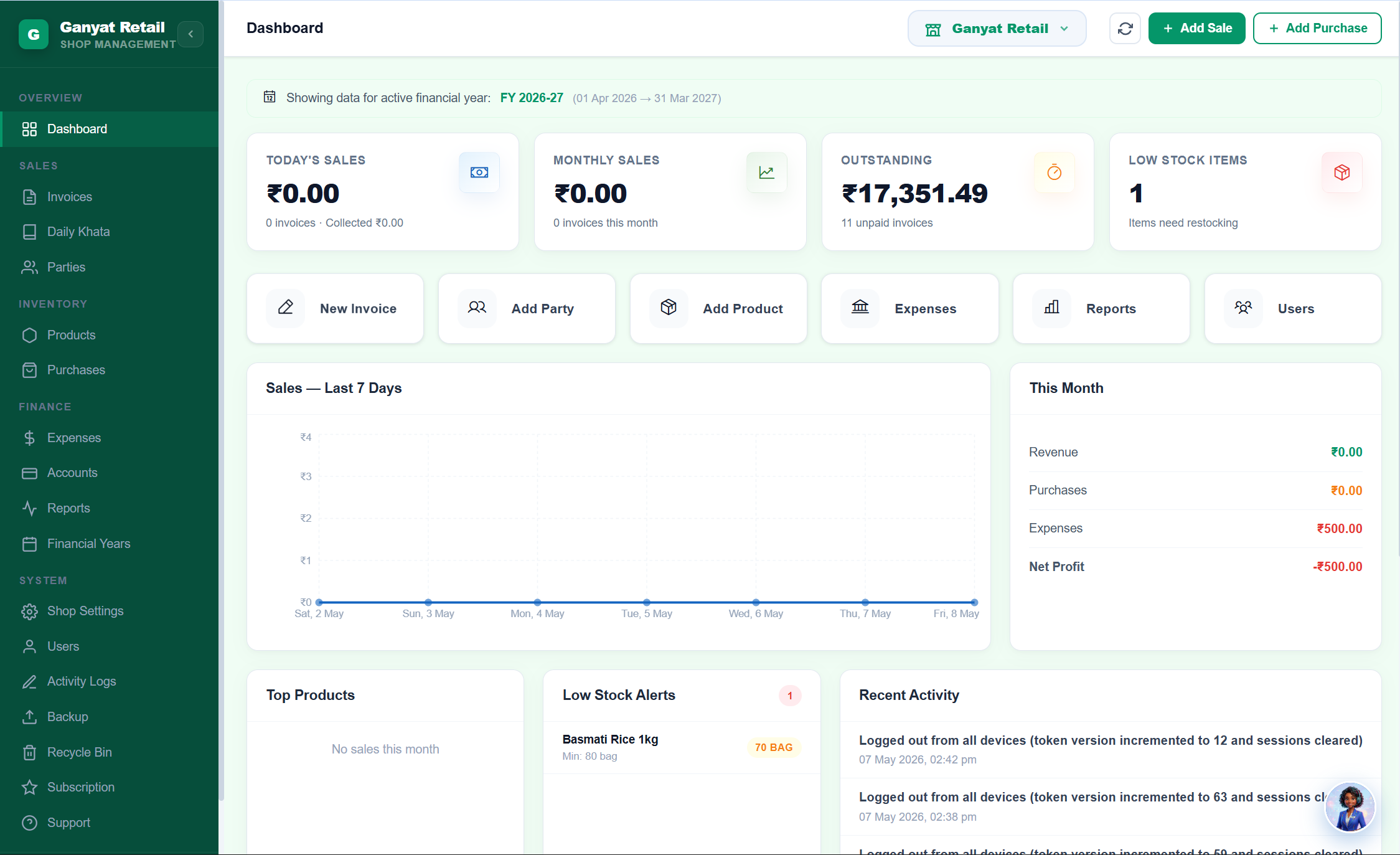
Task: Click the refresh icon button
Action: (x=1125, y=29)
